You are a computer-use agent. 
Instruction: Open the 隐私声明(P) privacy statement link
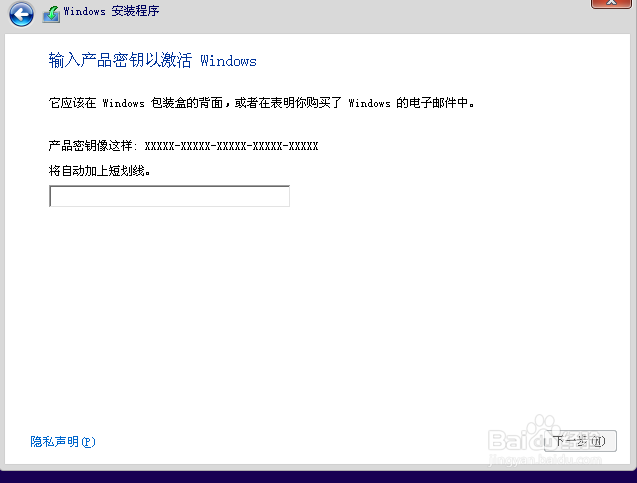coord(63,441)
